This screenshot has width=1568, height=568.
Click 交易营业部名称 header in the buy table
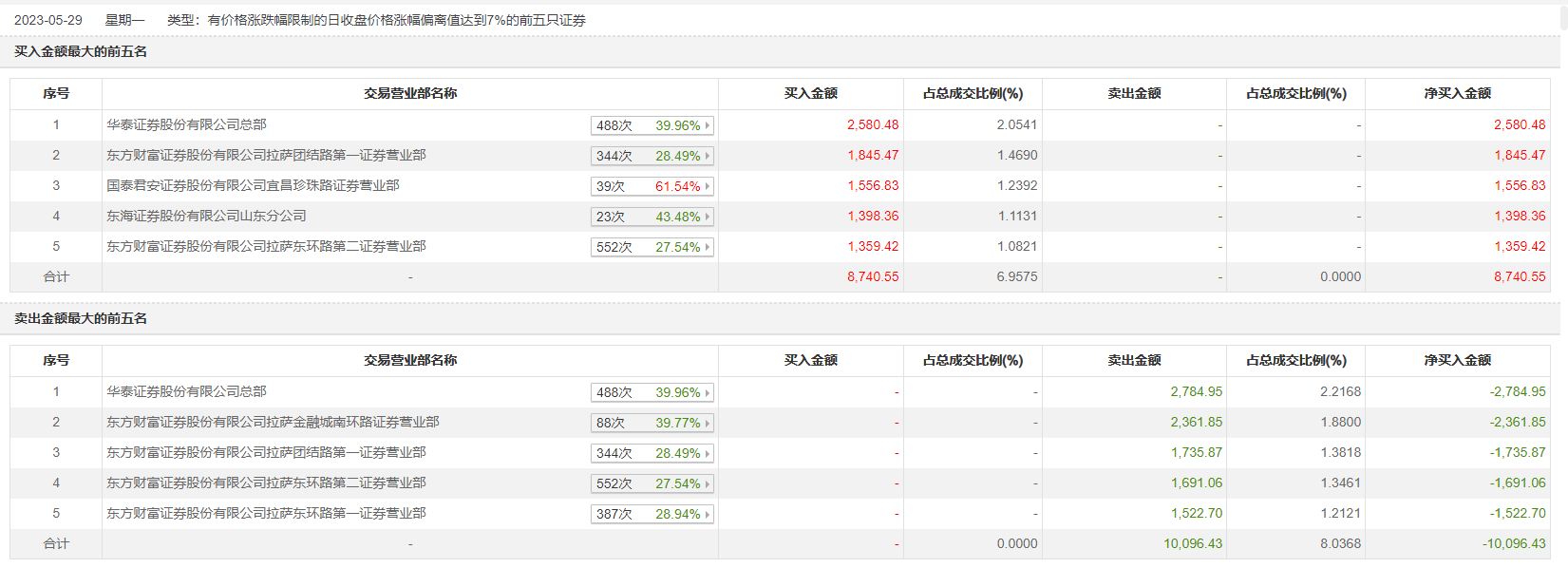(x=410, y=93)
